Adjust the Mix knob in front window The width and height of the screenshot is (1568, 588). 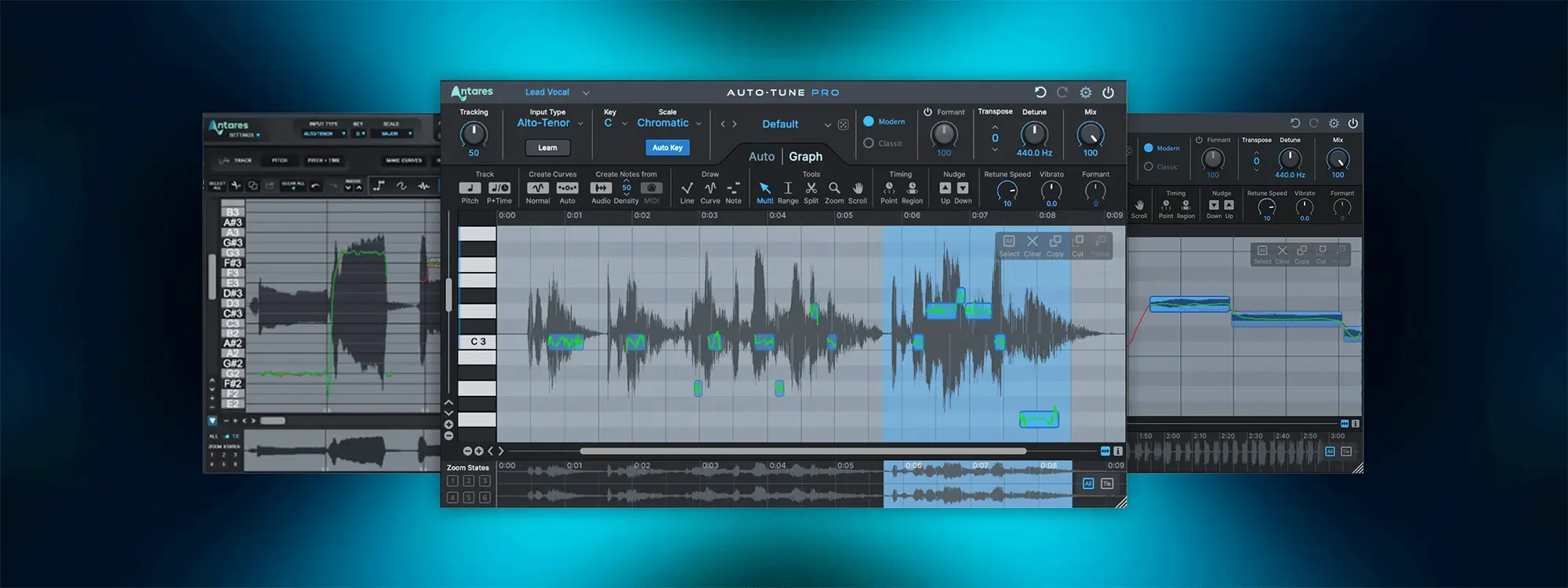[1091, 135]
